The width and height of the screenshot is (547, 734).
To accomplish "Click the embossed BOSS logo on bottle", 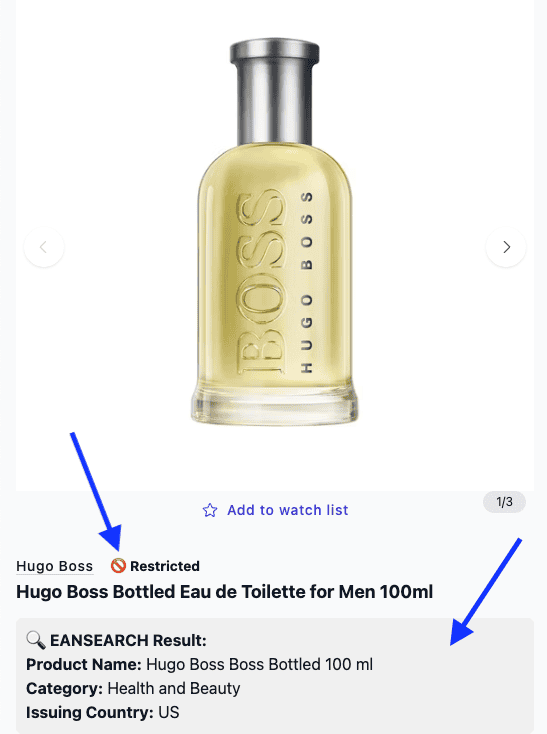I will [261, 281].
